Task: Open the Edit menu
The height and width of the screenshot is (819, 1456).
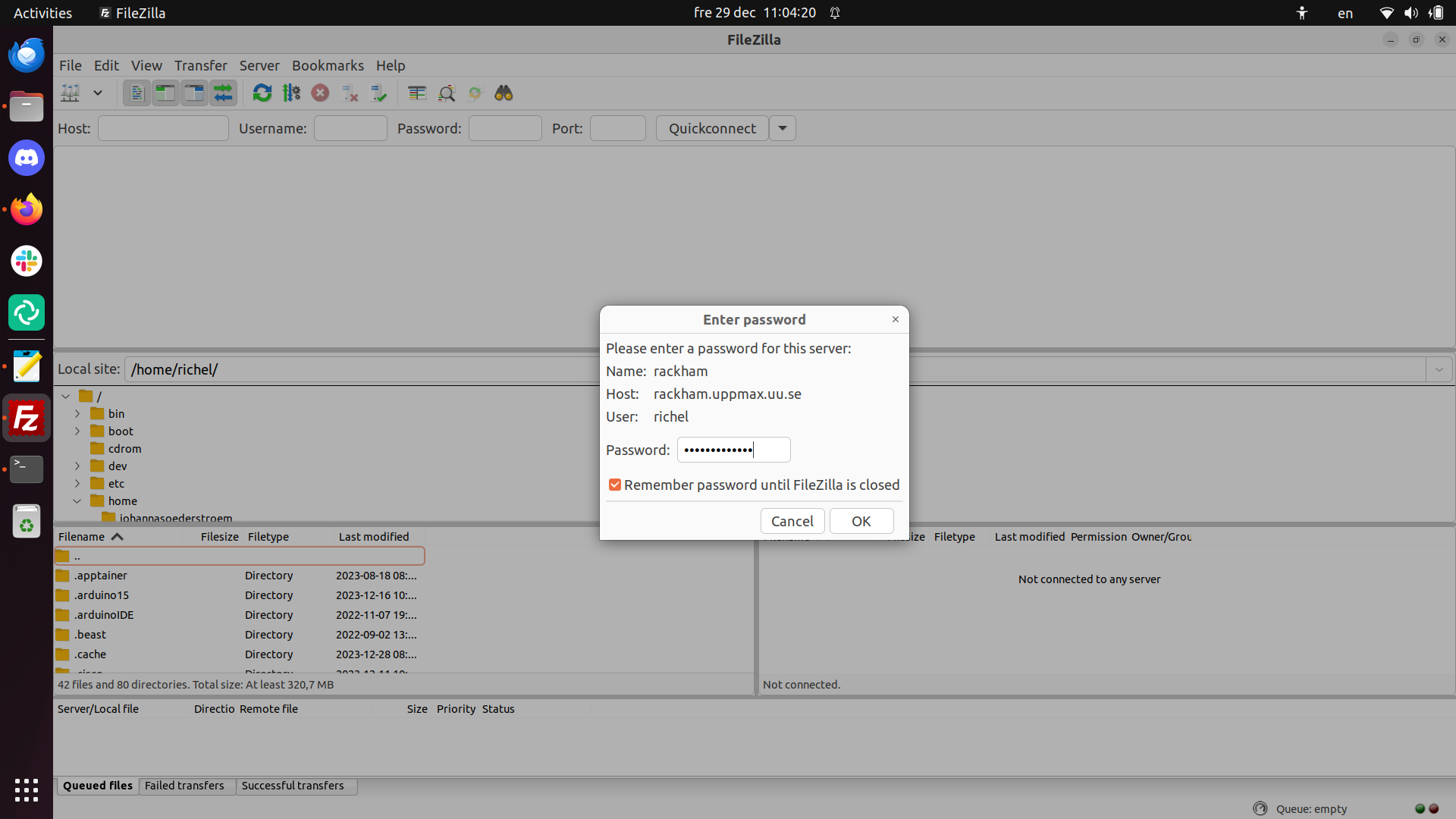Action: tap(106, 65)
